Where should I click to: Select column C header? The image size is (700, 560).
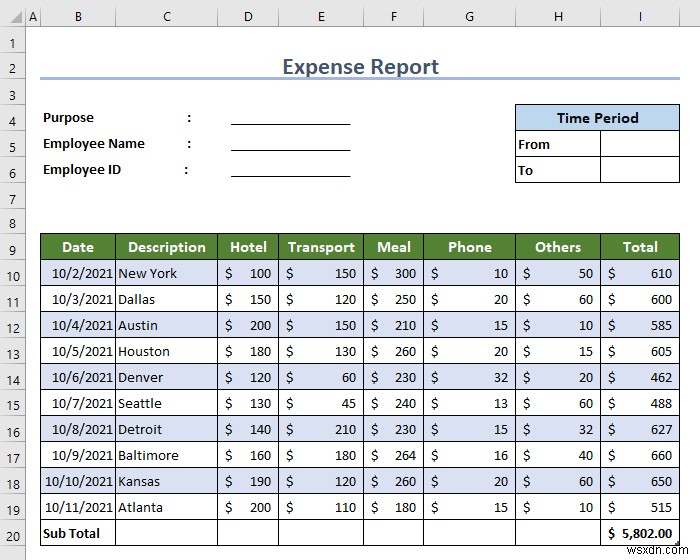pos(167,17)
